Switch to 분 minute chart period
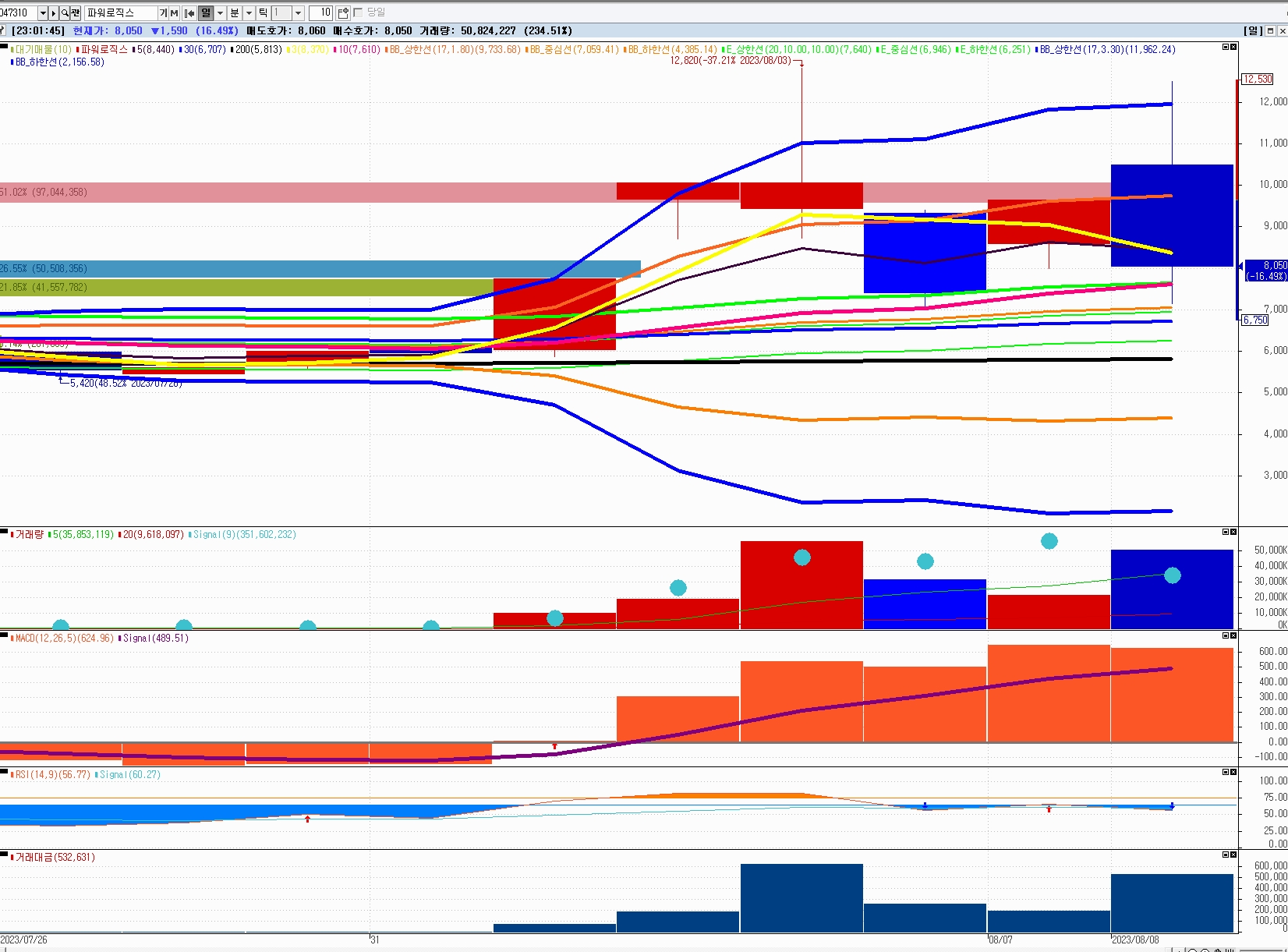Image resolution: width=1288 pixels, height=952 pixels. click(x=235, y=12)
